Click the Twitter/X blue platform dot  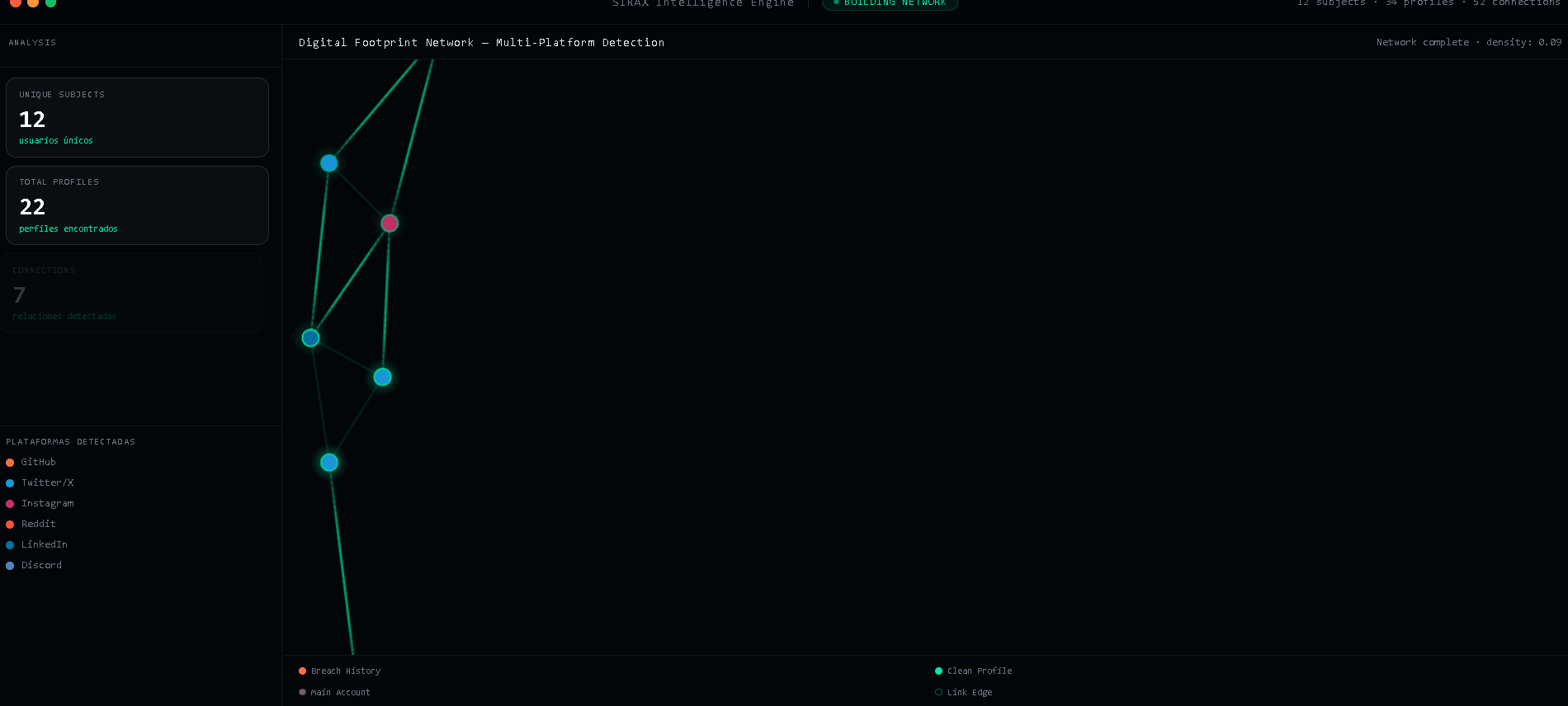pyautogui.click(x=10, y=483)
